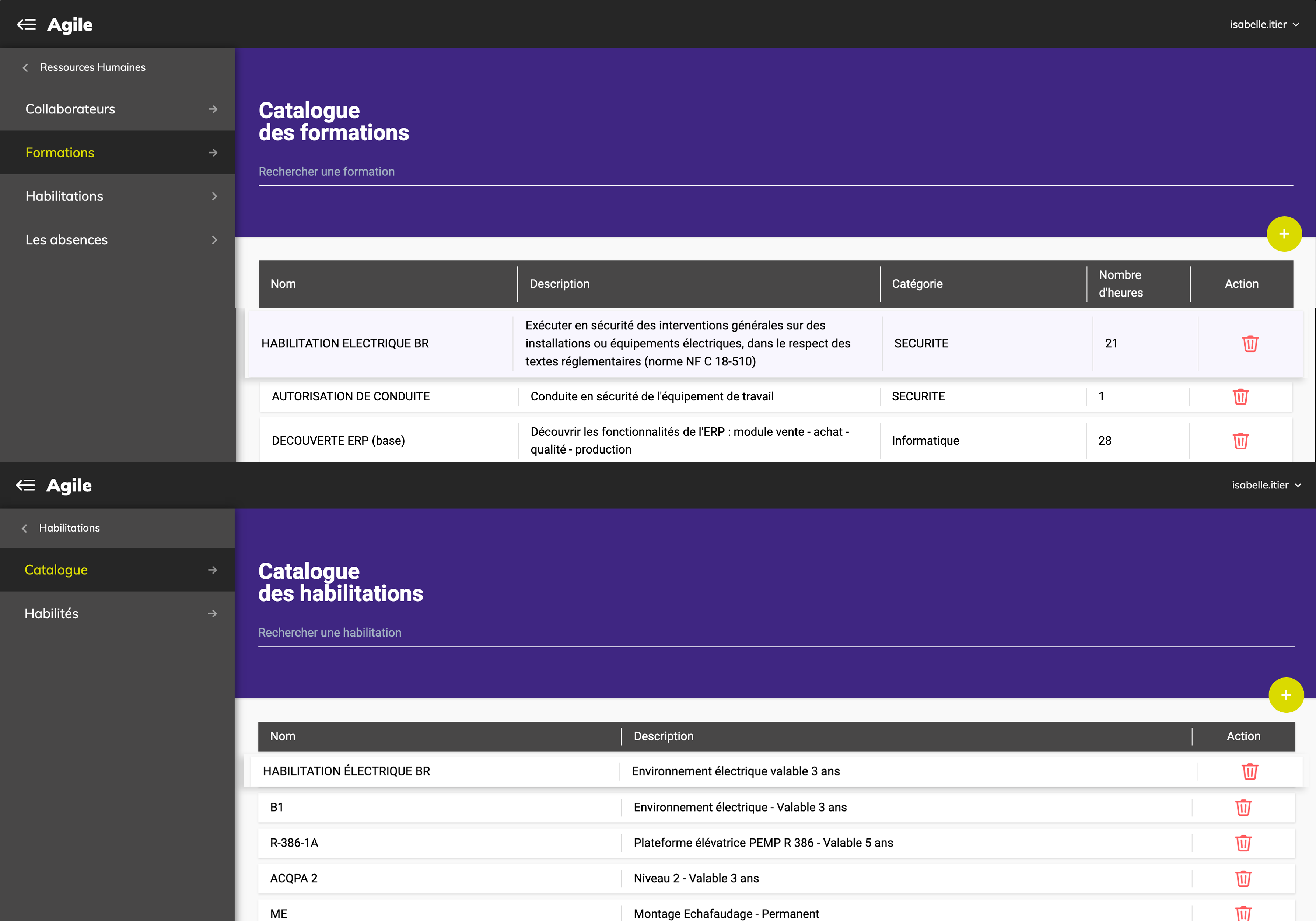The width and height of the screenshot is (1316, 921).
Task: Click hours value 28
Action: coord(1105,441)
